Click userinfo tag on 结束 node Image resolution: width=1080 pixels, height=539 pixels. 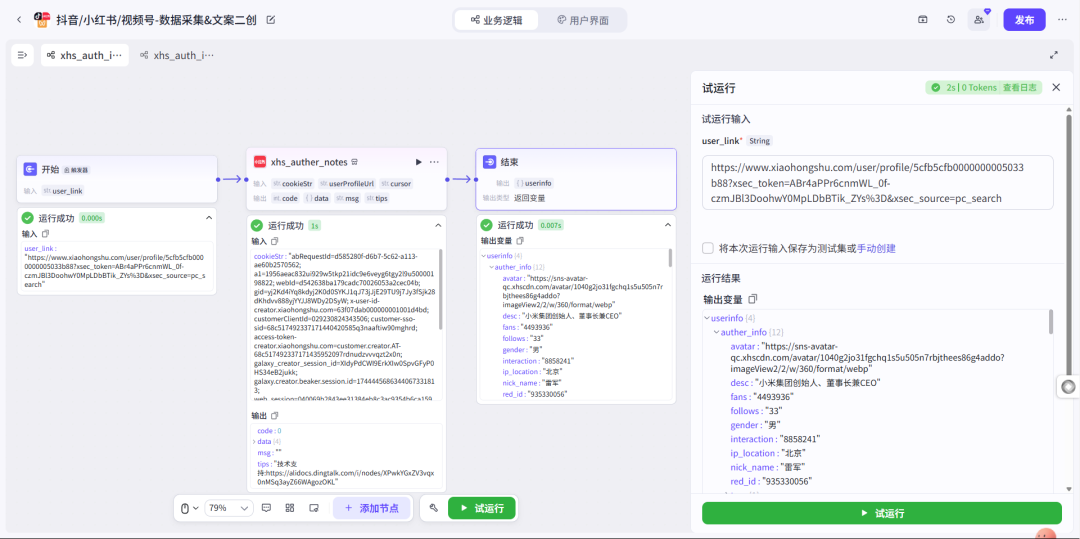[x=534, y=184]
